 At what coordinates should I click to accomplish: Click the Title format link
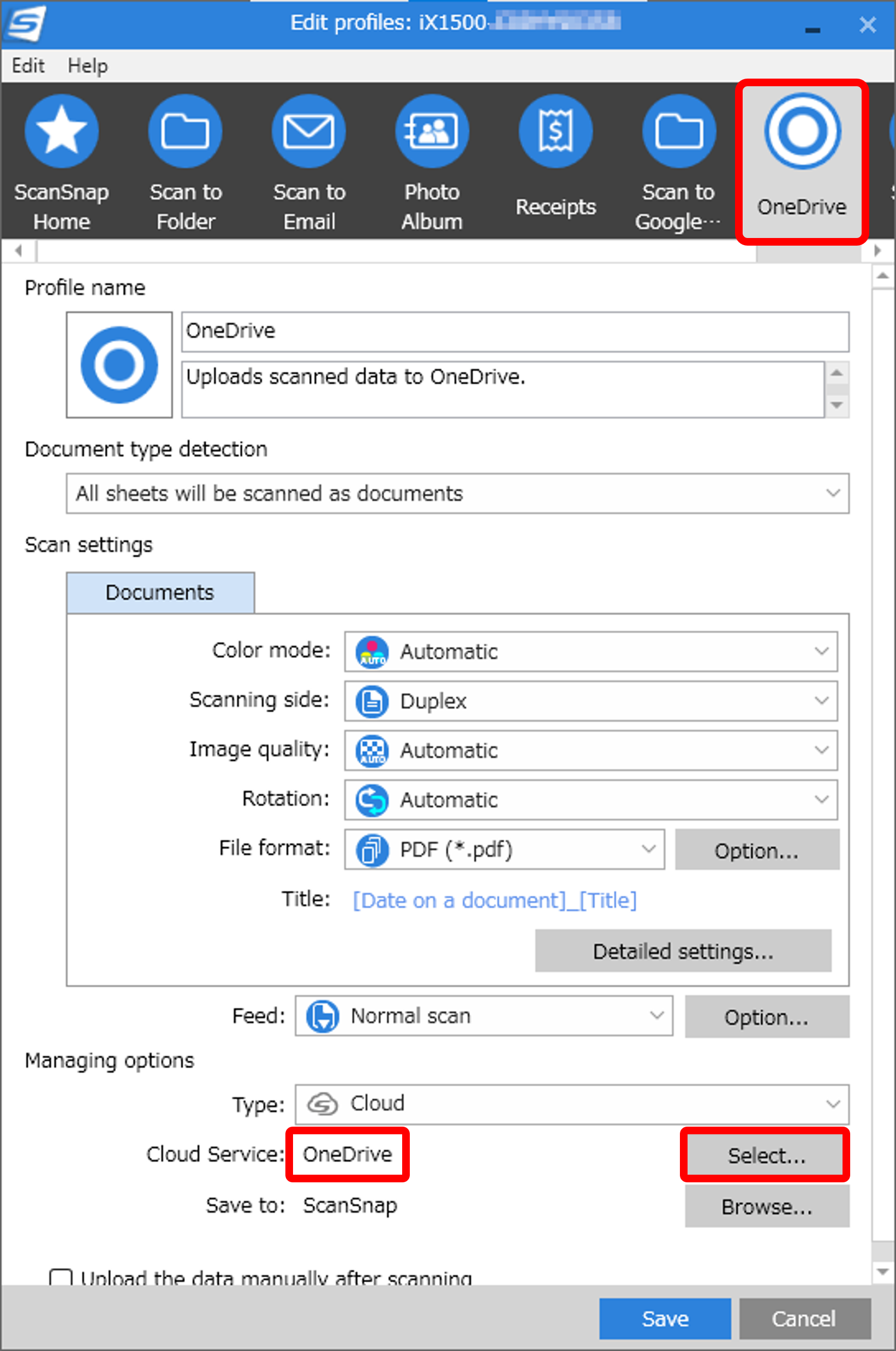[495, 900]
